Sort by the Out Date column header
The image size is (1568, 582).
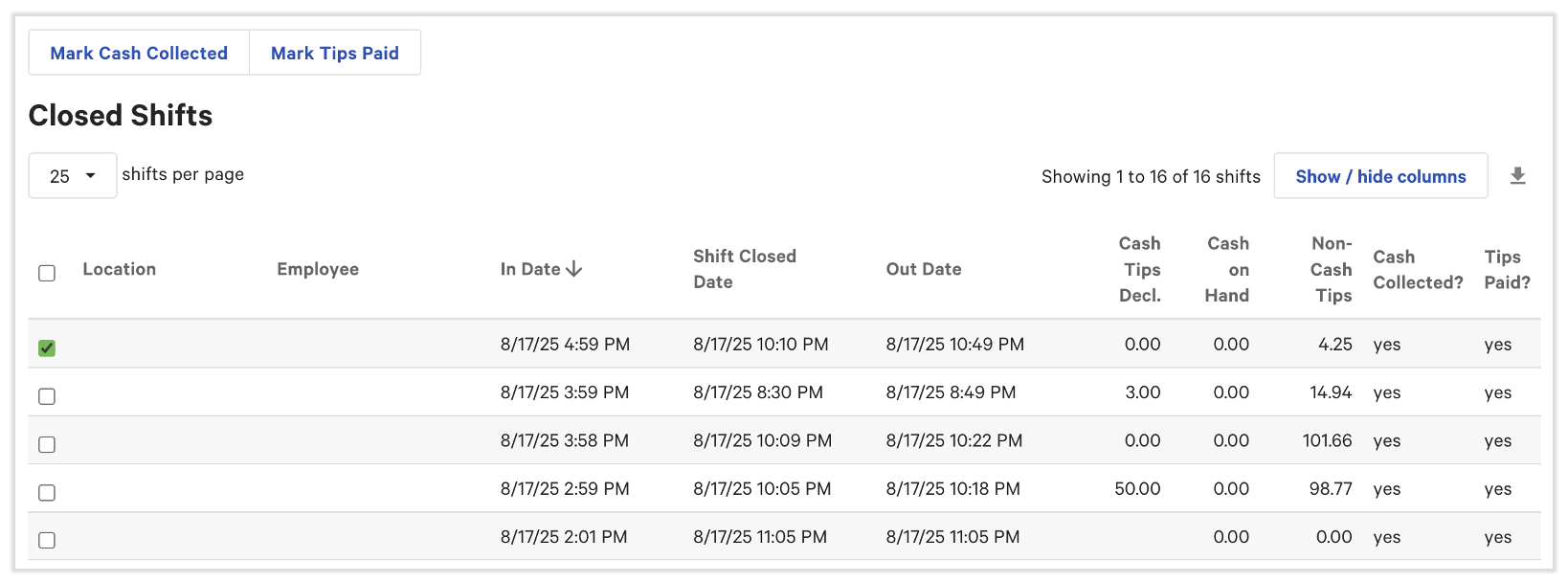tap(923, 269)
